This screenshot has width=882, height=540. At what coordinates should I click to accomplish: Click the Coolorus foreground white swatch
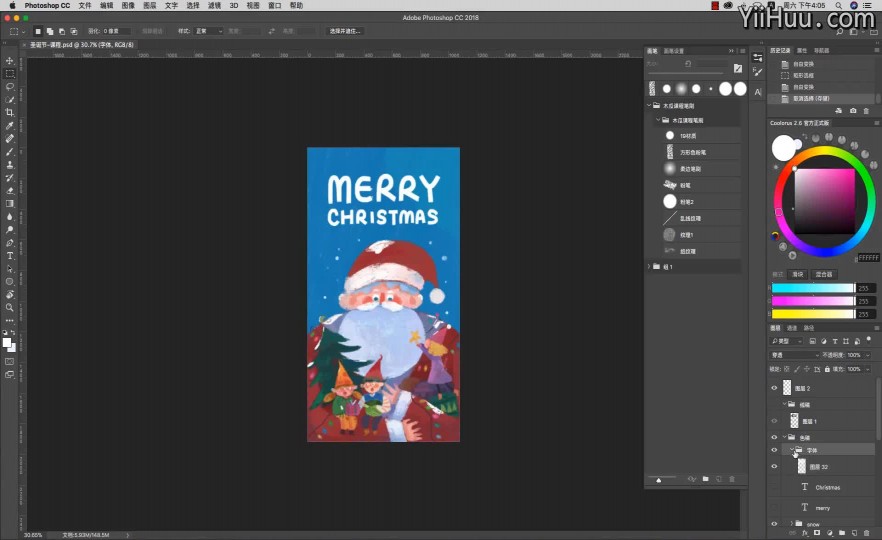pyautogui.click(x=783, y=148)
